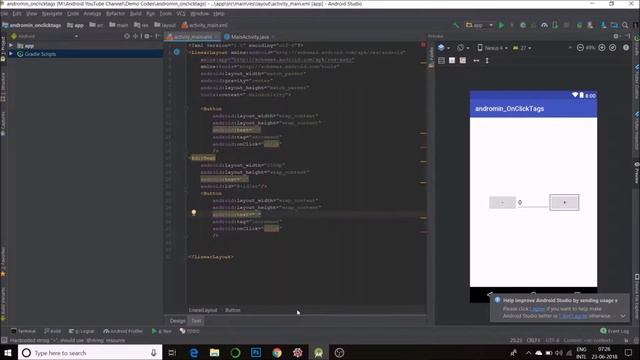640x360 pixels.
Task: Click vertical expand arrows icon in preview
Action: tap(487, 60)
